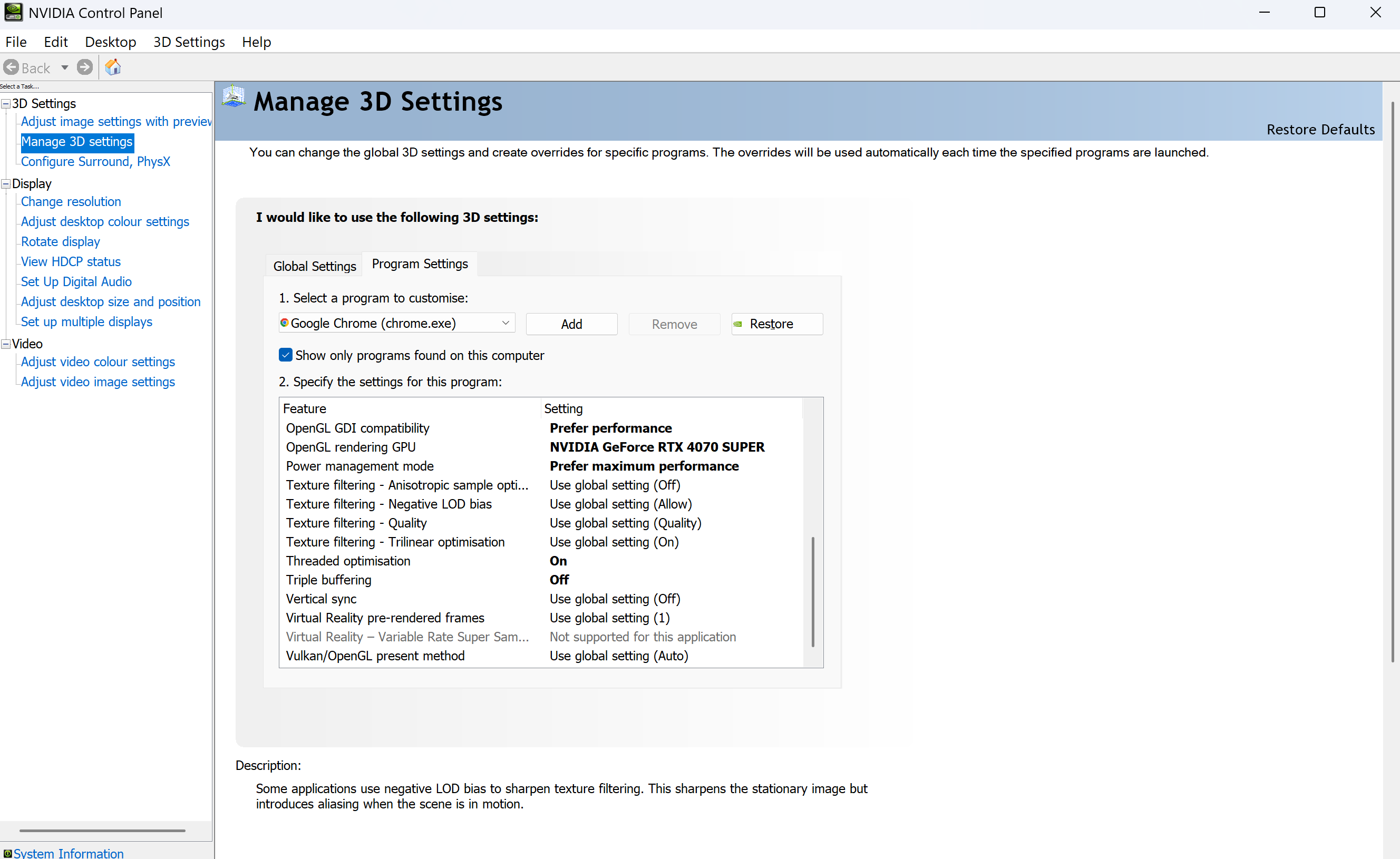Open Set Up Digital Audio
1400x859 pixels.
coord(76,281)
